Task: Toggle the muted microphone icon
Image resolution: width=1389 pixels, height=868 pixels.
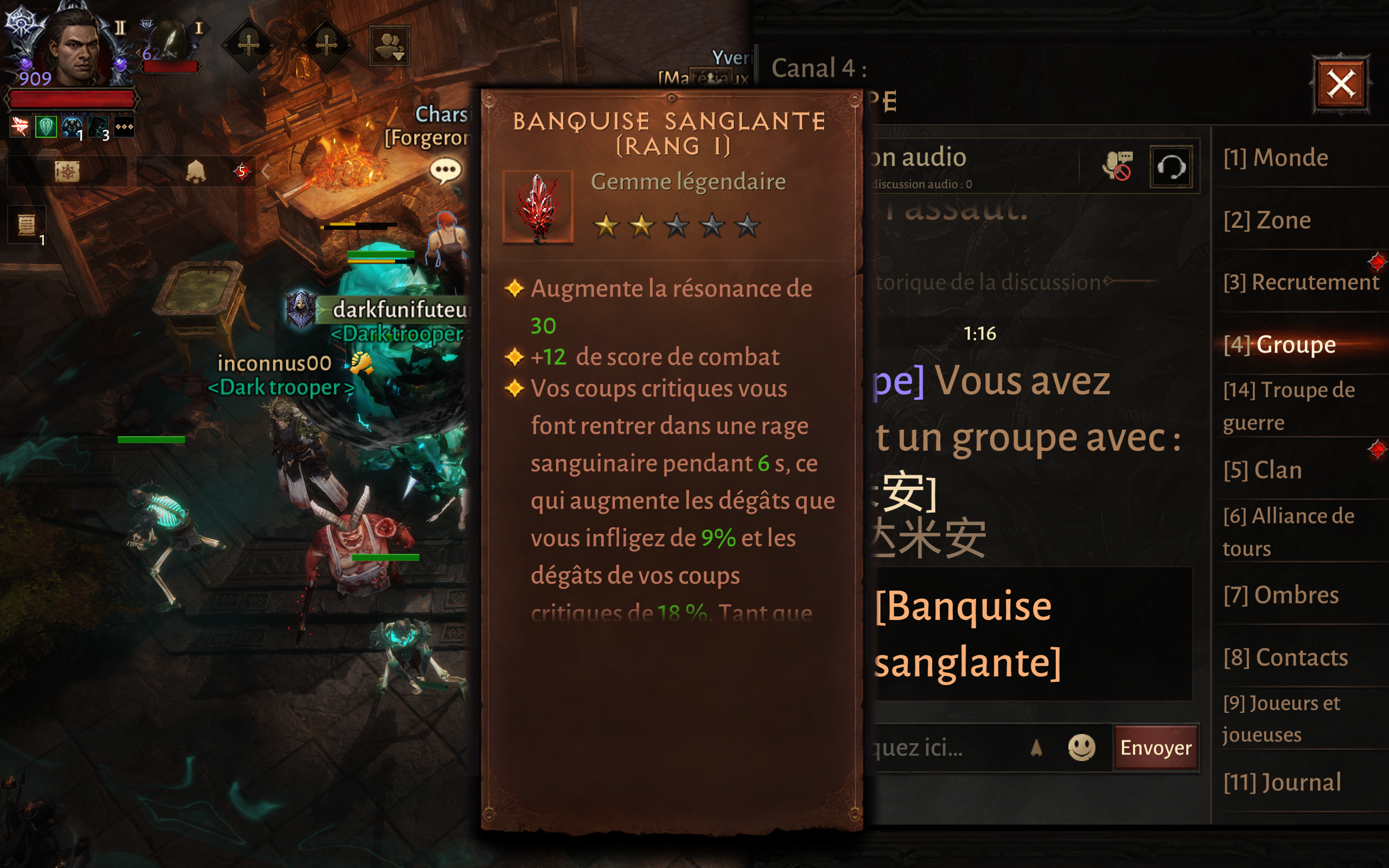Action: (1117, 166)
